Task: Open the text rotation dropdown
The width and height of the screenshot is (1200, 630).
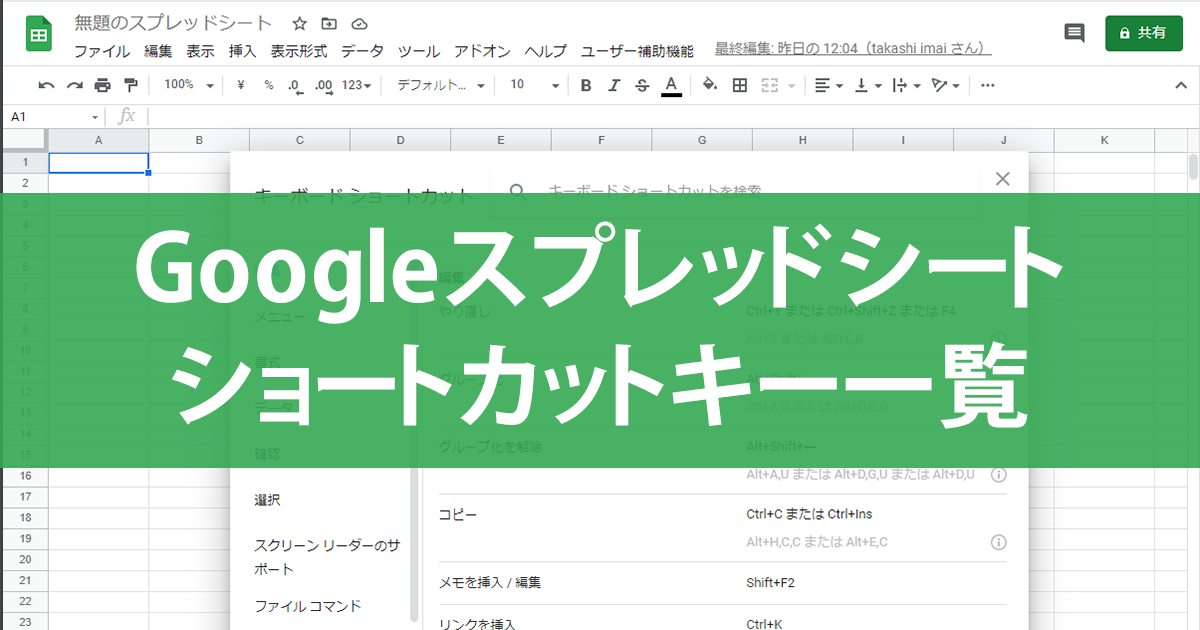Action: coord(945,86)
